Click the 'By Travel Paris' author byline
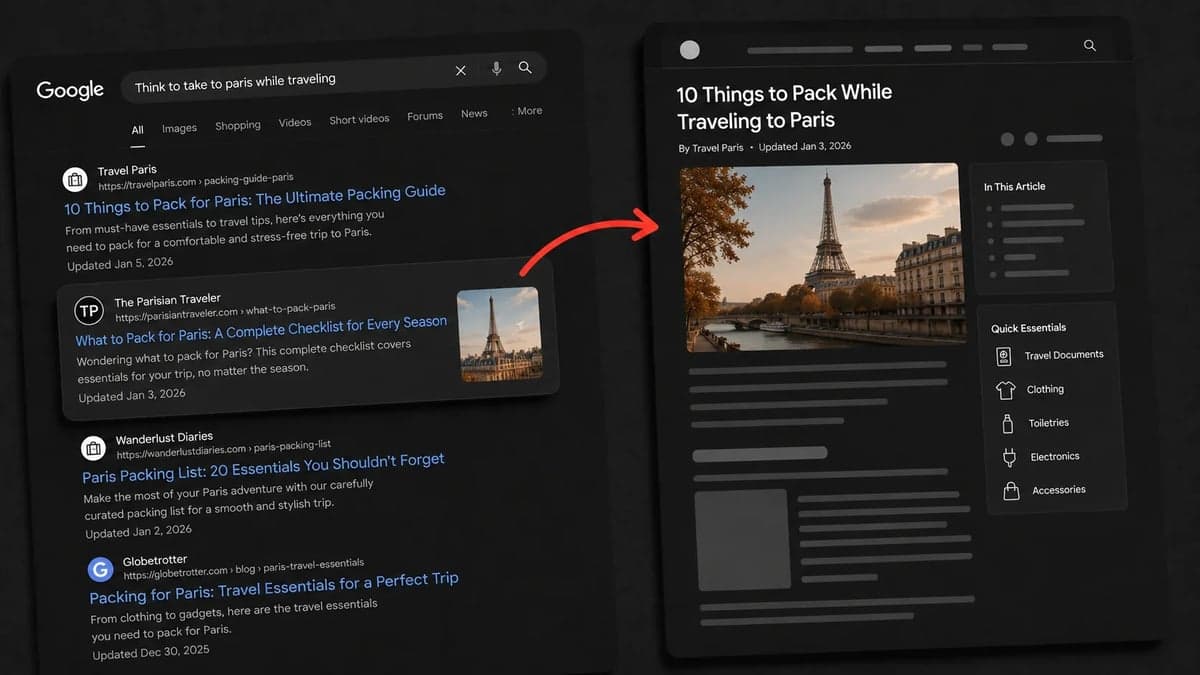Viewport: 1200px width, 675px height. [x=711, y=148]
